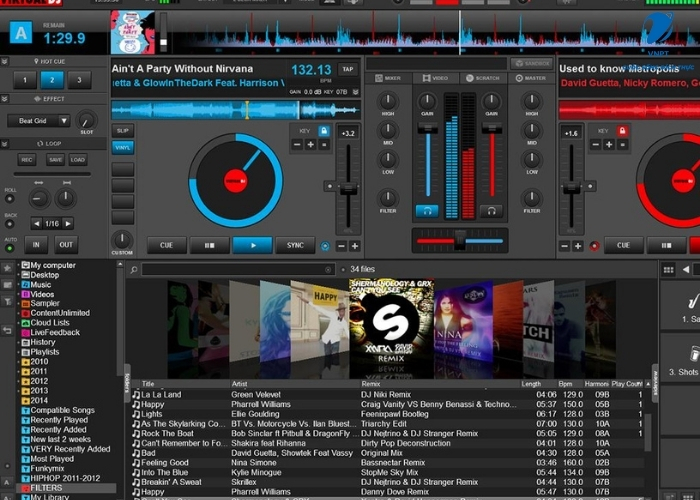Screen dimensions: 700x500
Task: Select the 'Rock The Boat' track row
Action: pos(387,433)
